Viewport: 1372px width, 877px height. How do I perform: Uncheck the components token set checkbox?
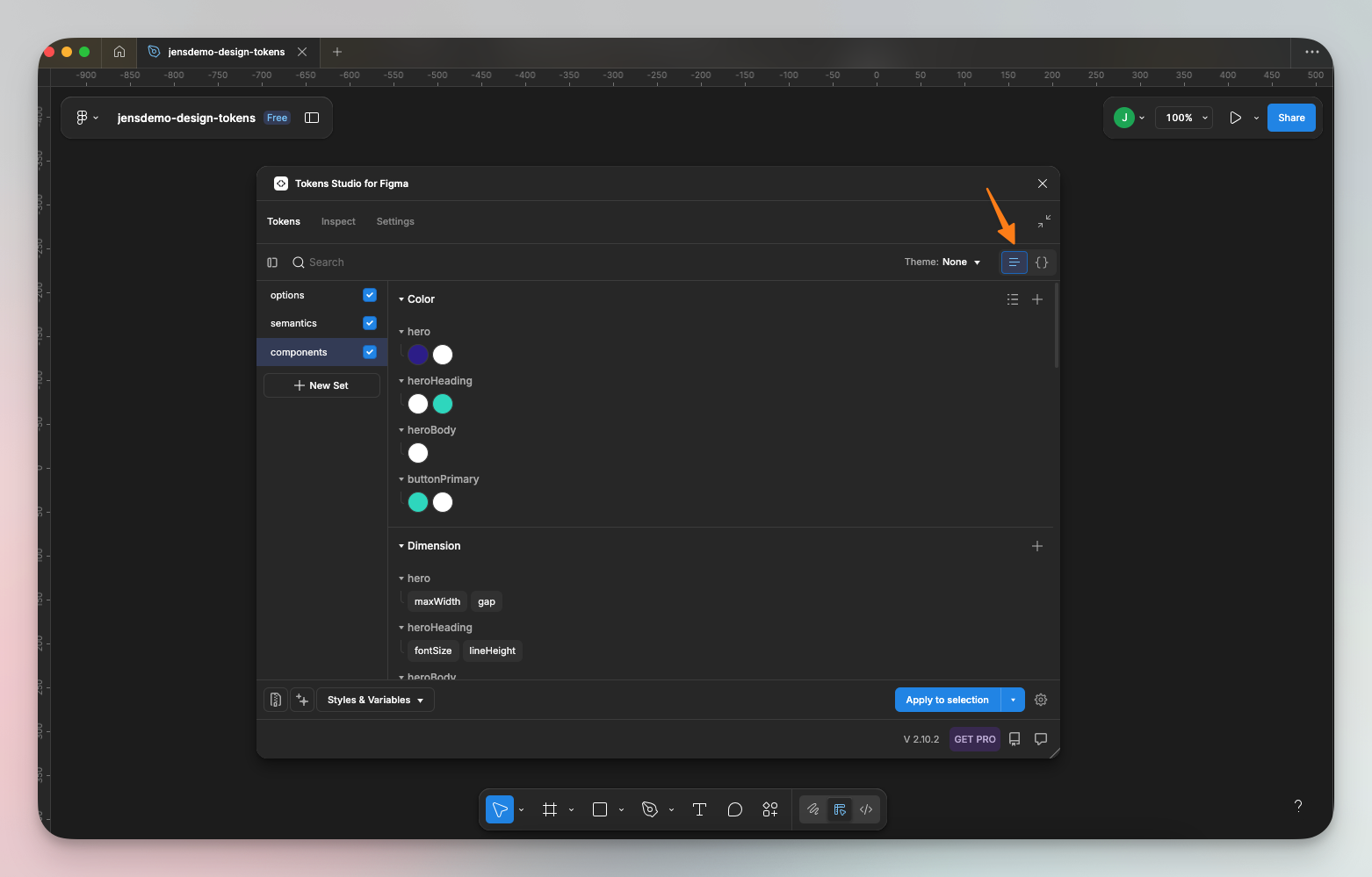(370, 352)
